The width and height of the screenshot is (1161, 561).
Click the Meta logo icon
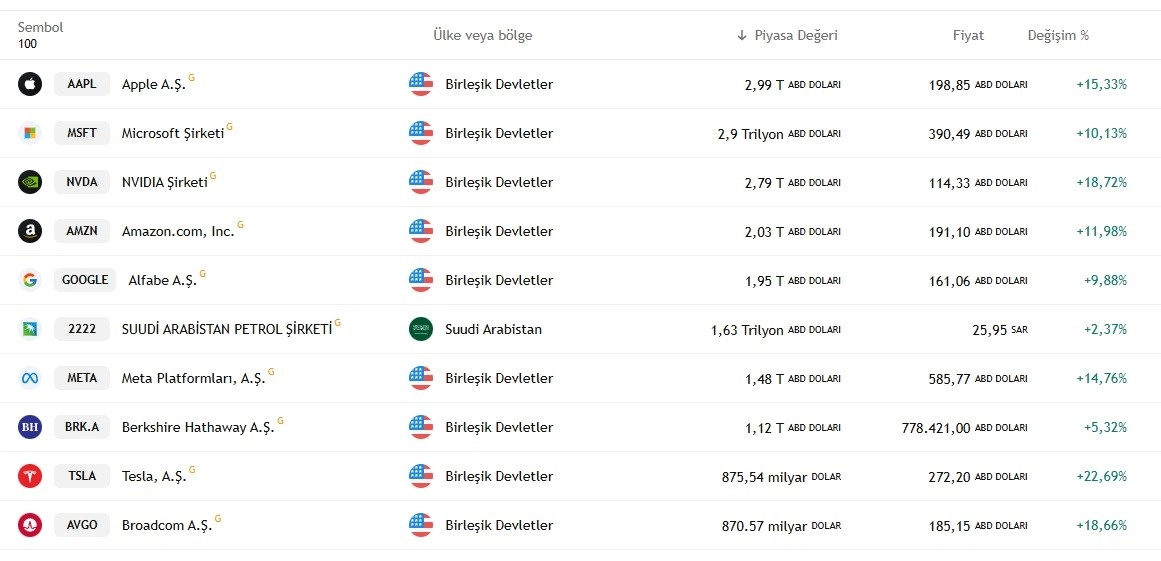point(30,378)
